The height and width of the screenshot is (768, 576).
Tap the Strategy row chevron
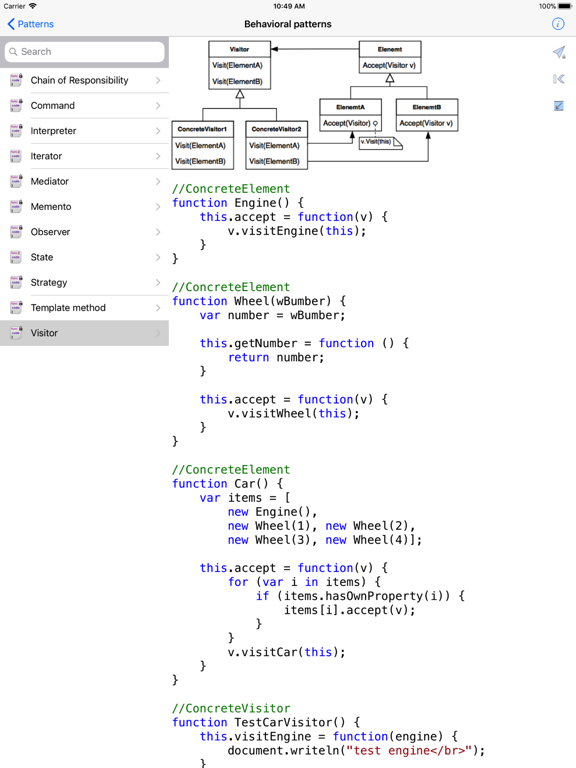pyautogui.click(x=158, y=283)
